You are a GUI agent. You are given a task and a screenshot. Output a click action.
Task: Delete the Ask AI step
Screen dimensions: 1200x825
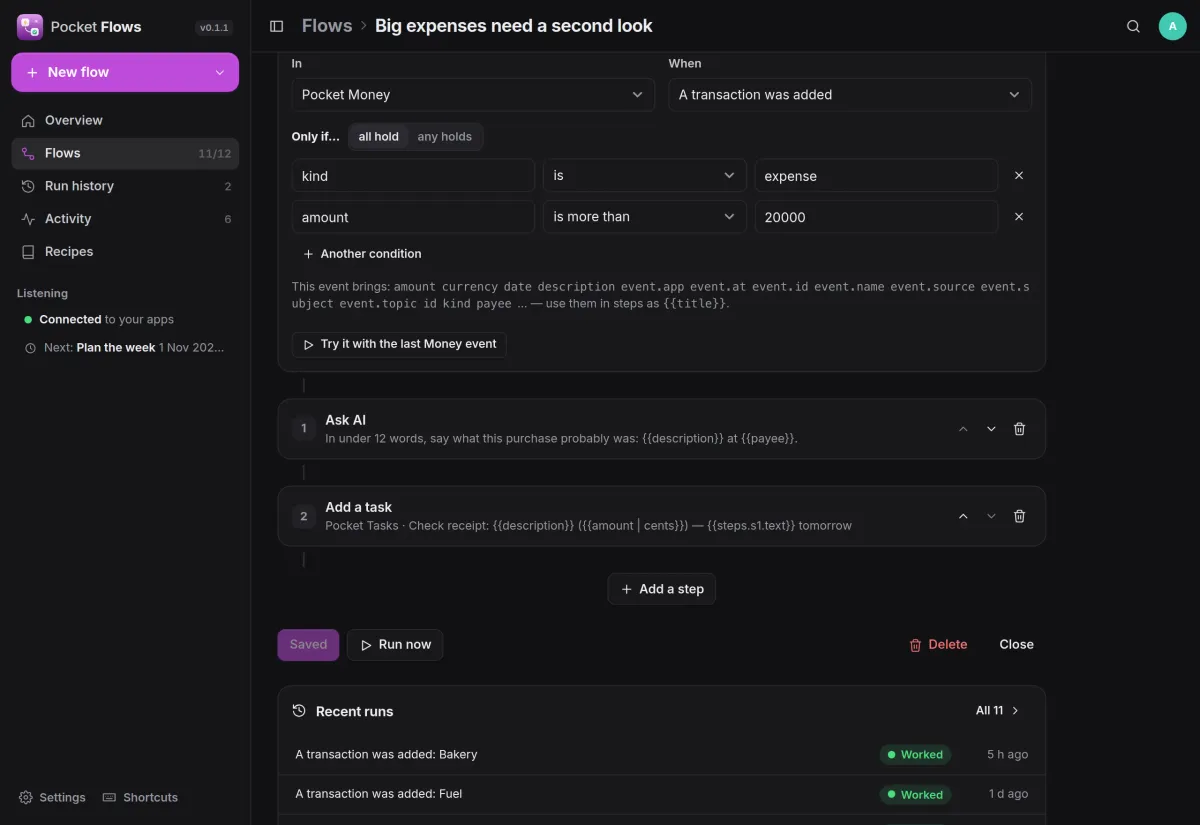point(1019,429)
